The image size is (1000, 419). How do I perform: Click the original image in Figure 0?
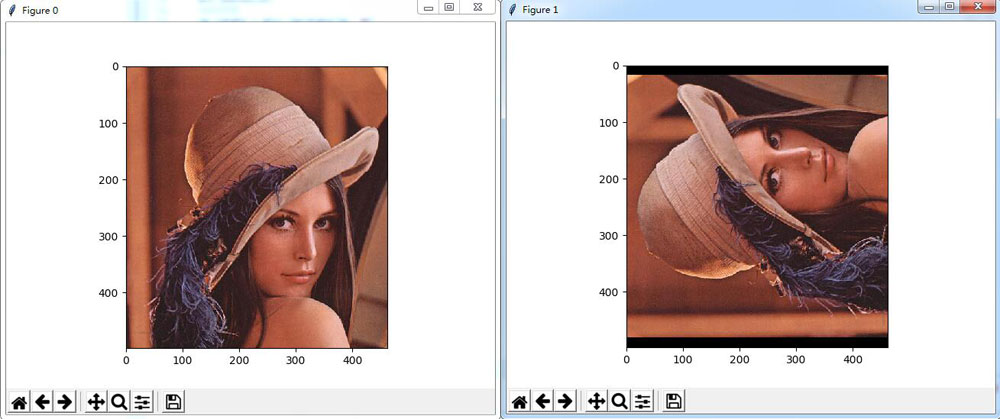click(x=257, y=207)
